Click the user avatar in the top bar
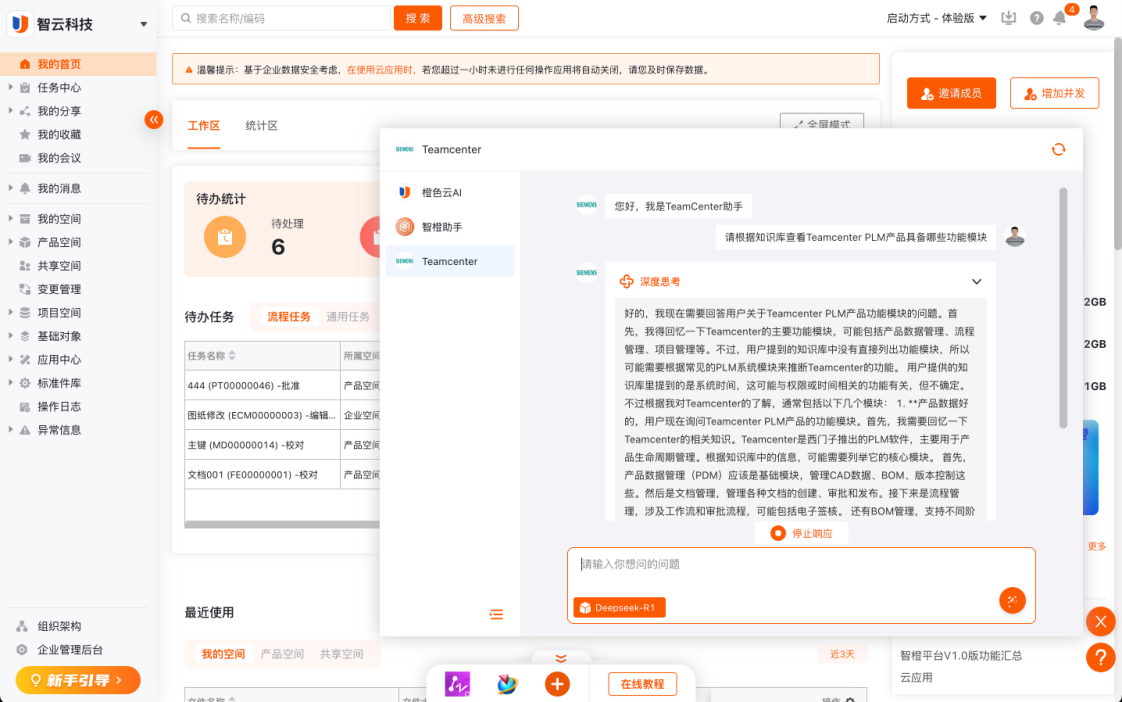 (1093, 18)
